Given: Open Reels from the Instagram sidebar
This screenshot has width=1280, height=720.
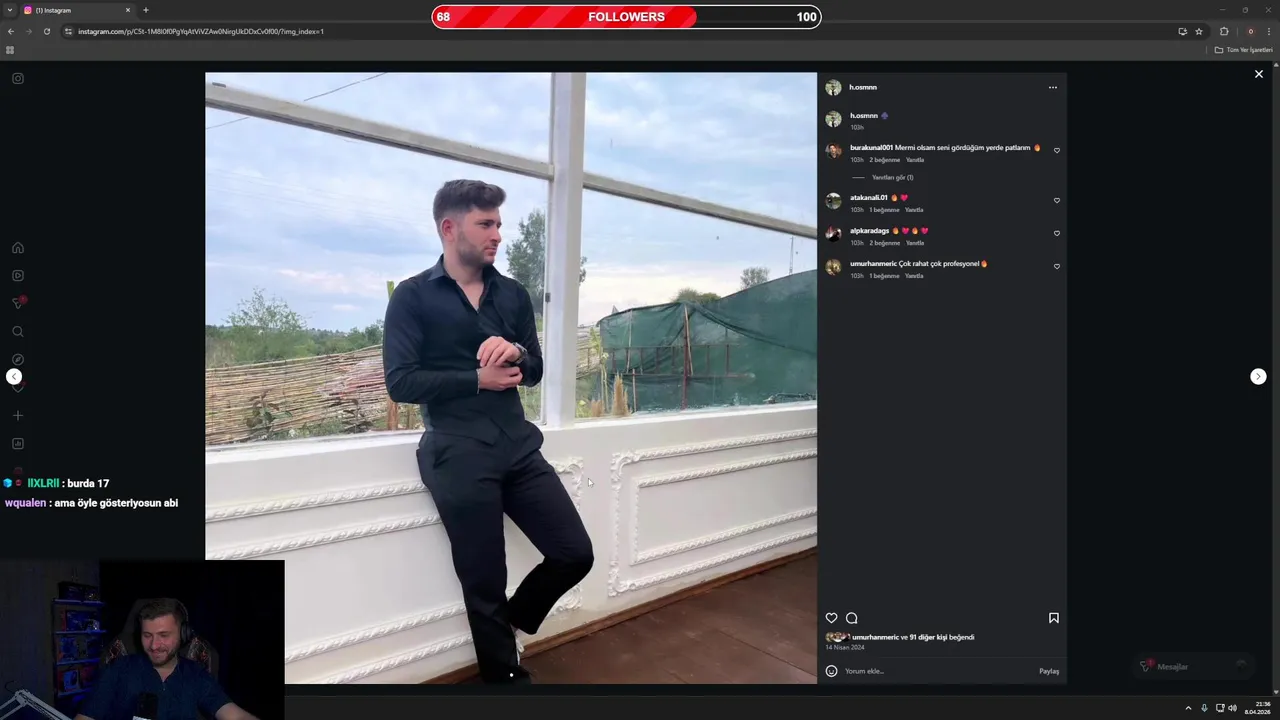Looking at the screenshot, I should pyautogui.click(x=18, y=275).
